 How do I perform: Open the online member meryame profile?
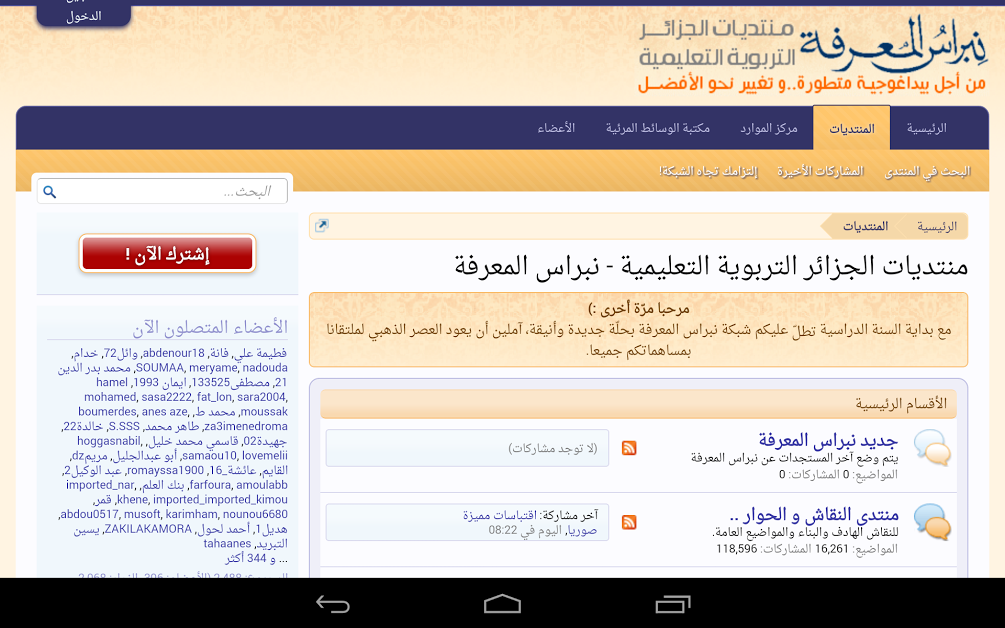coord(213,368)
